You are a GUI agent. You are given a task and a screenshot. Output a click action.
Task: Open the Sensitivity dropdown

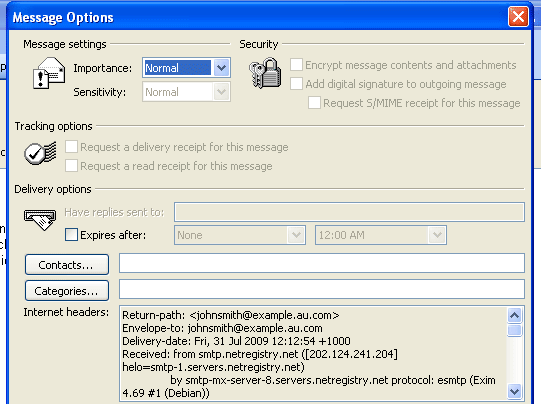click(x=222, y=92)
